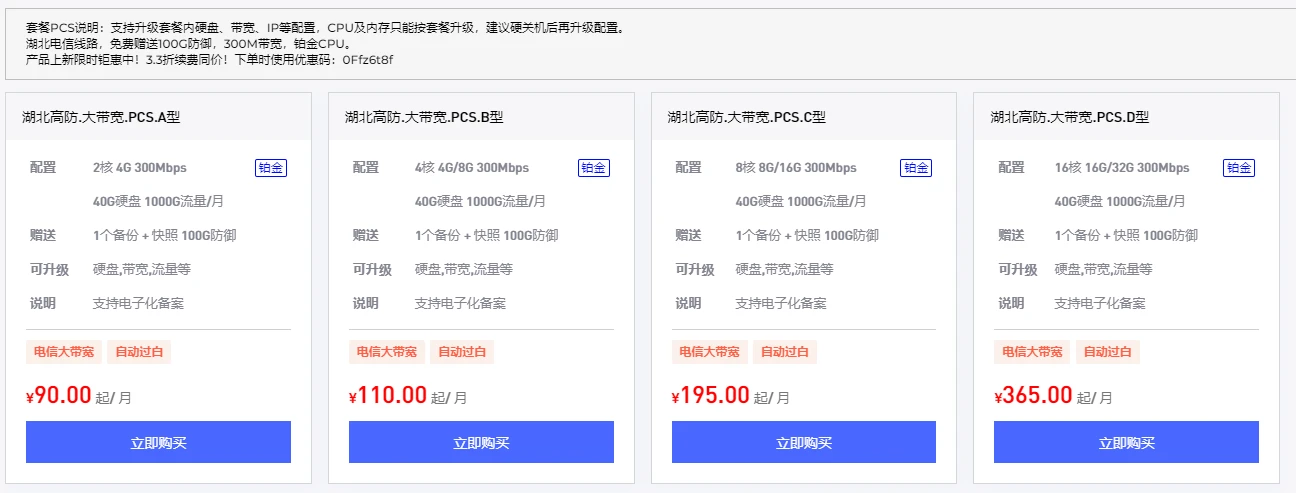Screen dimensions: 1296x493
Task: Open the 湖北高防.大带宽.PCS.D型 title
Action: pyautogui.click(x=1070, y=117)
